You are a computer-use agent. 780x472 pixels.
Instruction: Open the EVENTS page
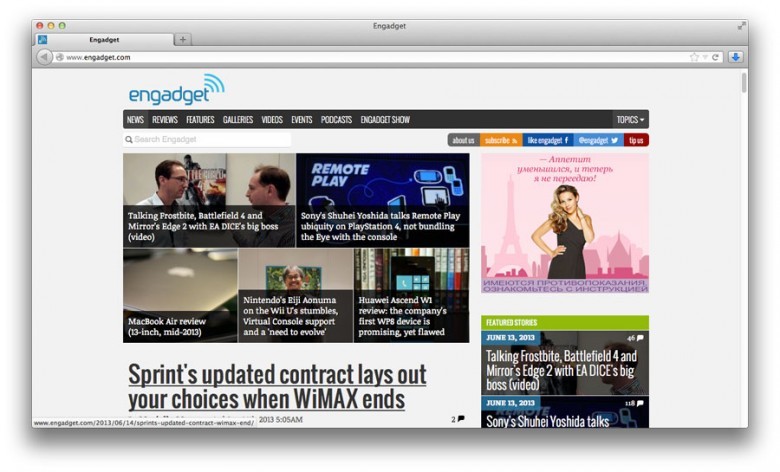pyautogui.click(x=301, y=119)
